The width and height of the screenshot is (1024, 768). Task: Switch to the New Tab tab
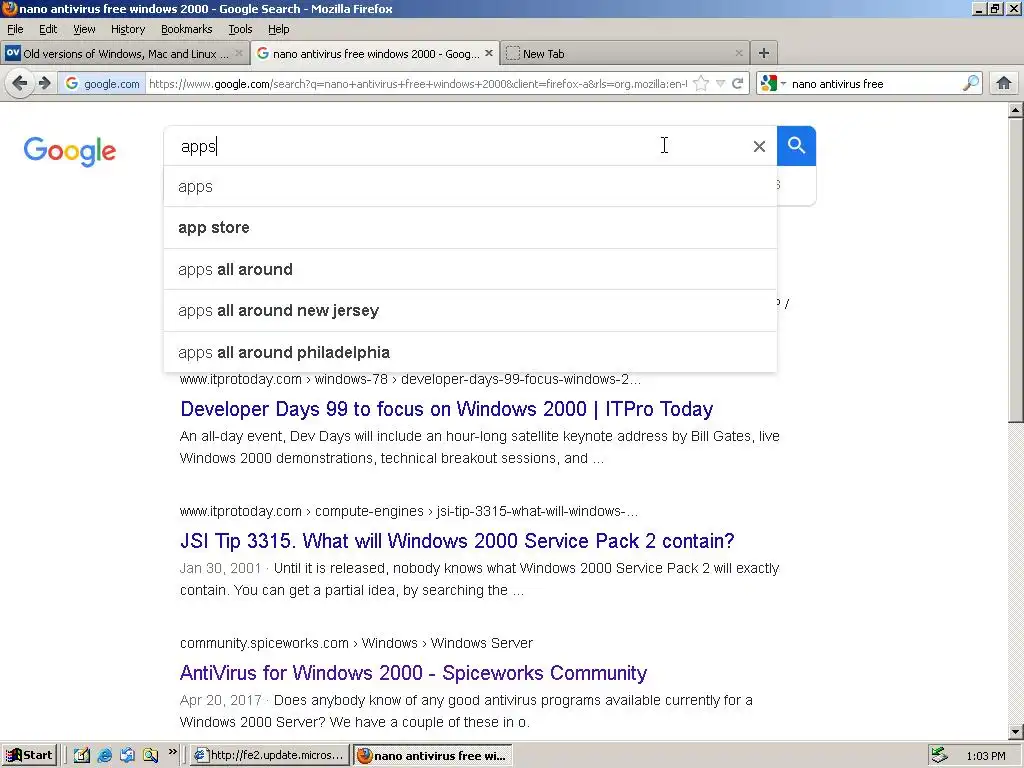pos(624,54)
